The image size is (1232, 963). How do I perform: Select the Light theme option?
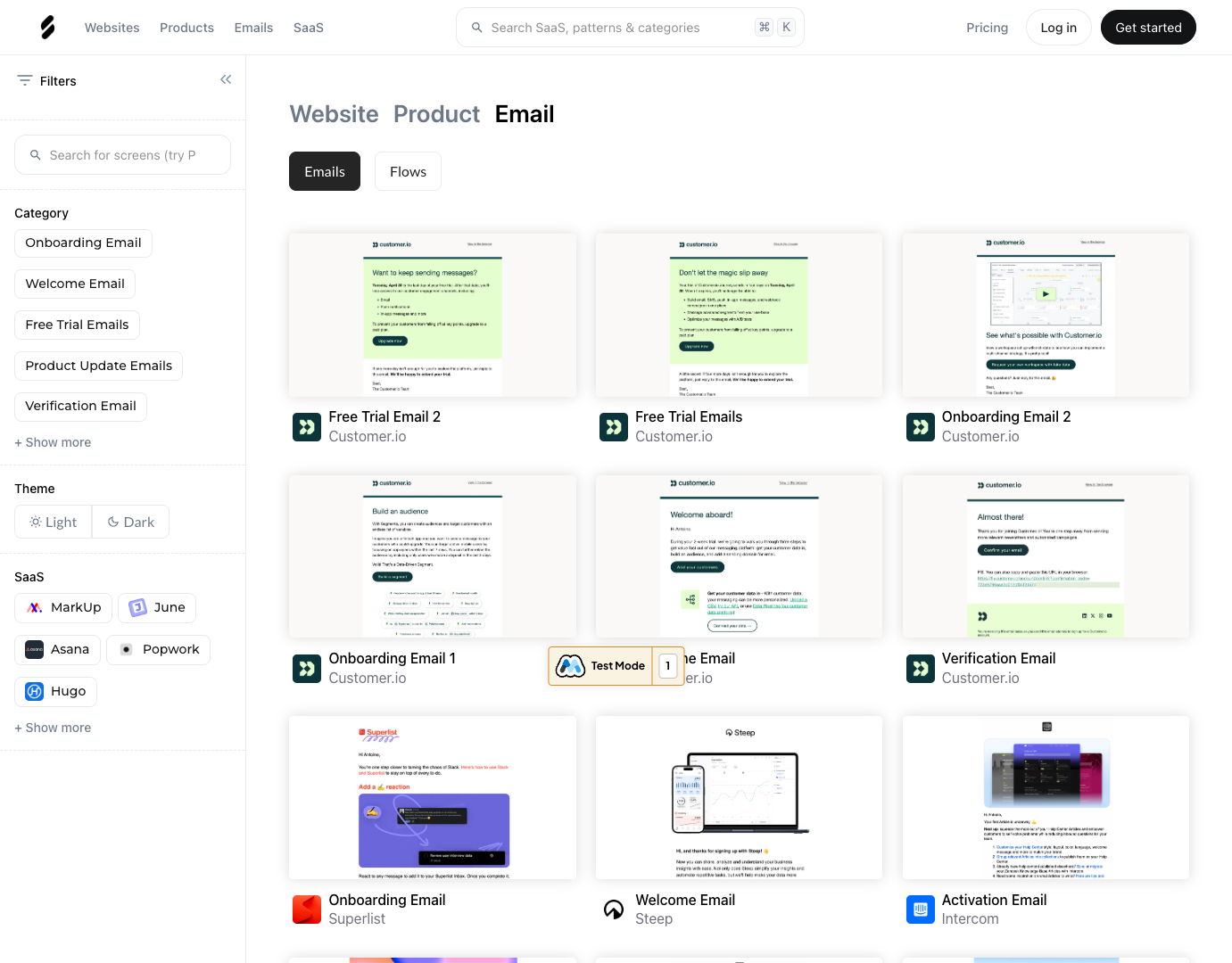click(x=53, y=522)
